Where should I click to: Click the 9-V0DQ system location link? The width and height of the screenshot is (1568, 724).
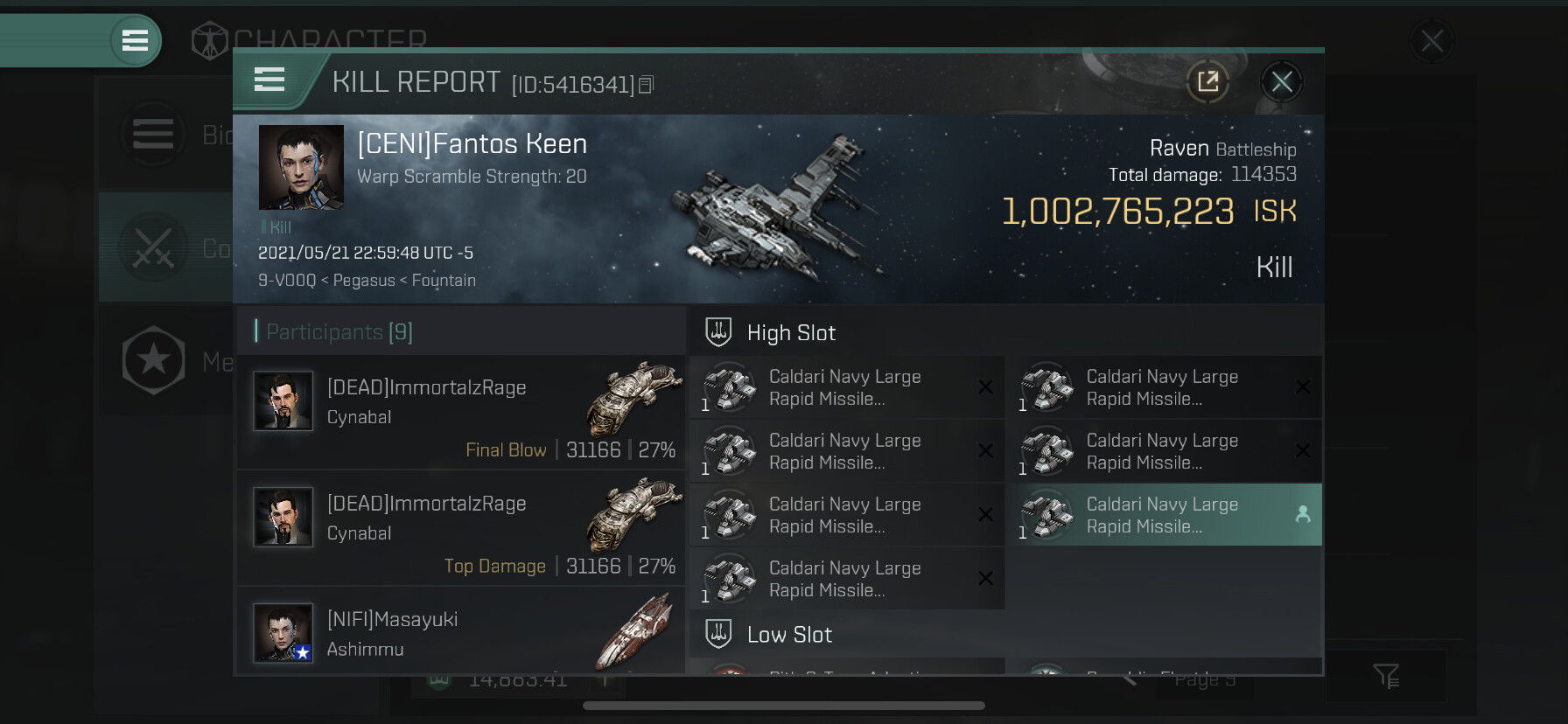pos(287,281)
